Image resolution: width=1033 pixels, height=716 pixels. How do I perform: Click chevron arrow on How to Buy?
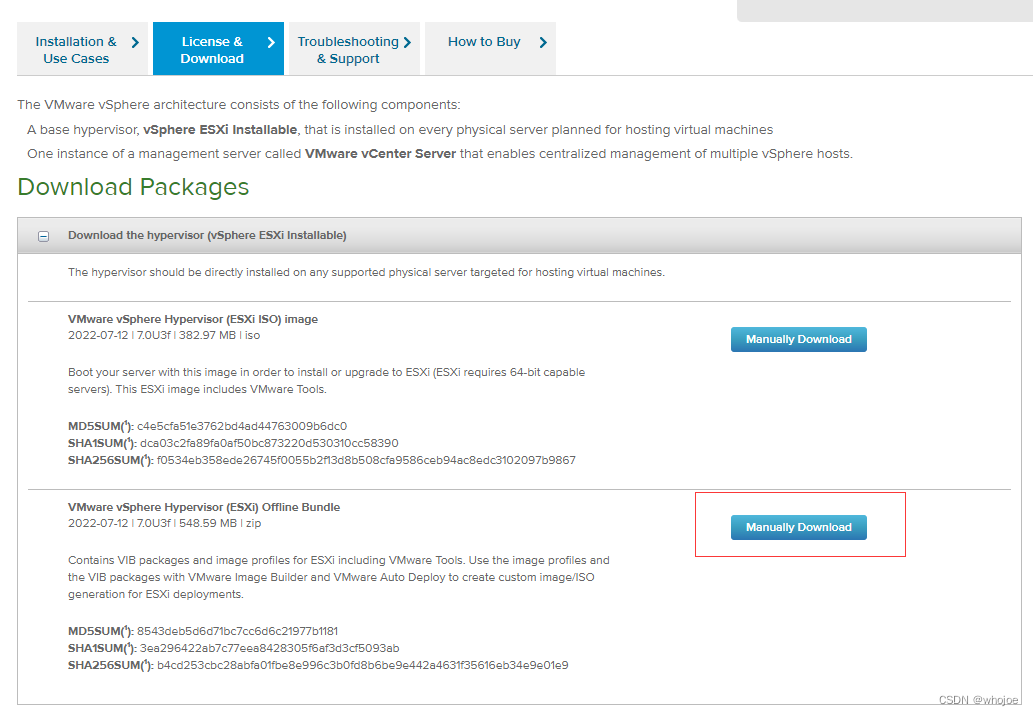tap(543, 42)
